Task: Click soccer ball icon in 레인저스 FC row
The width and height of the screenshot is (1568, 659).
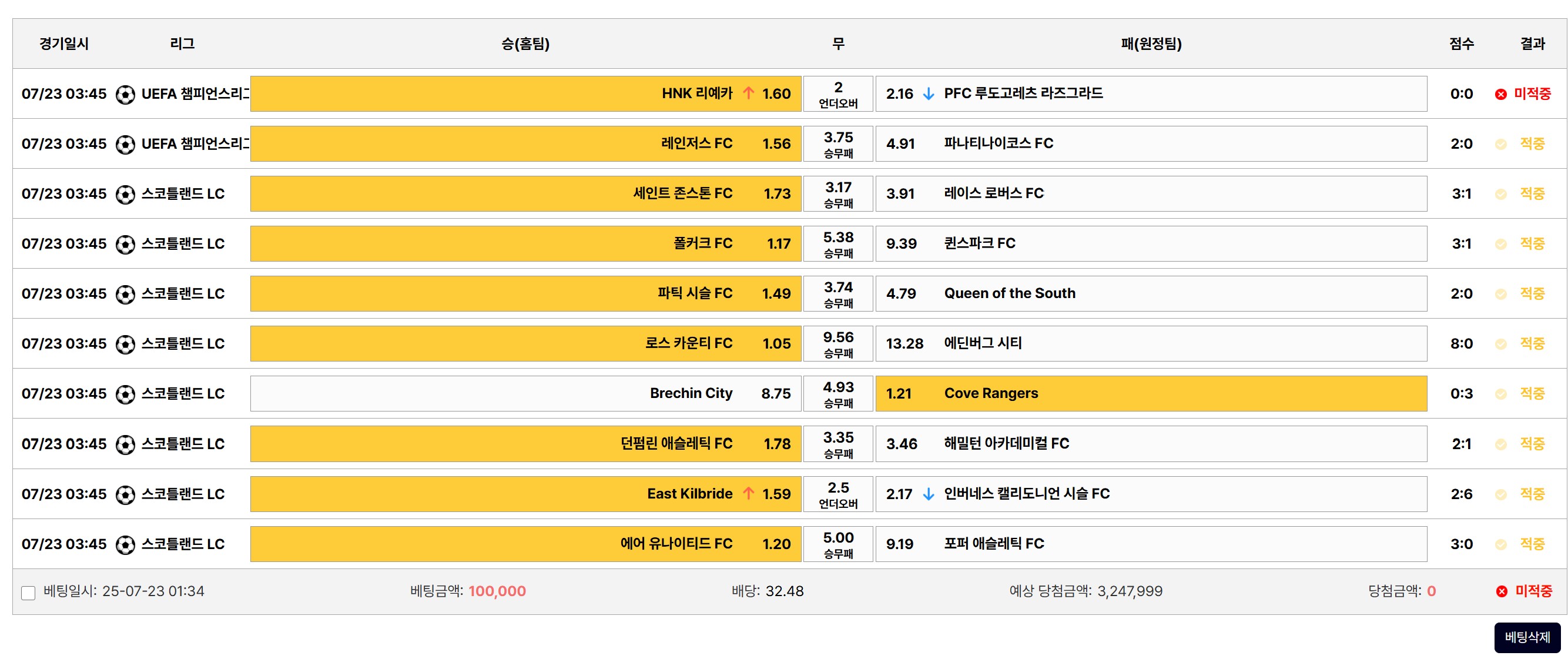Action: 125,145
